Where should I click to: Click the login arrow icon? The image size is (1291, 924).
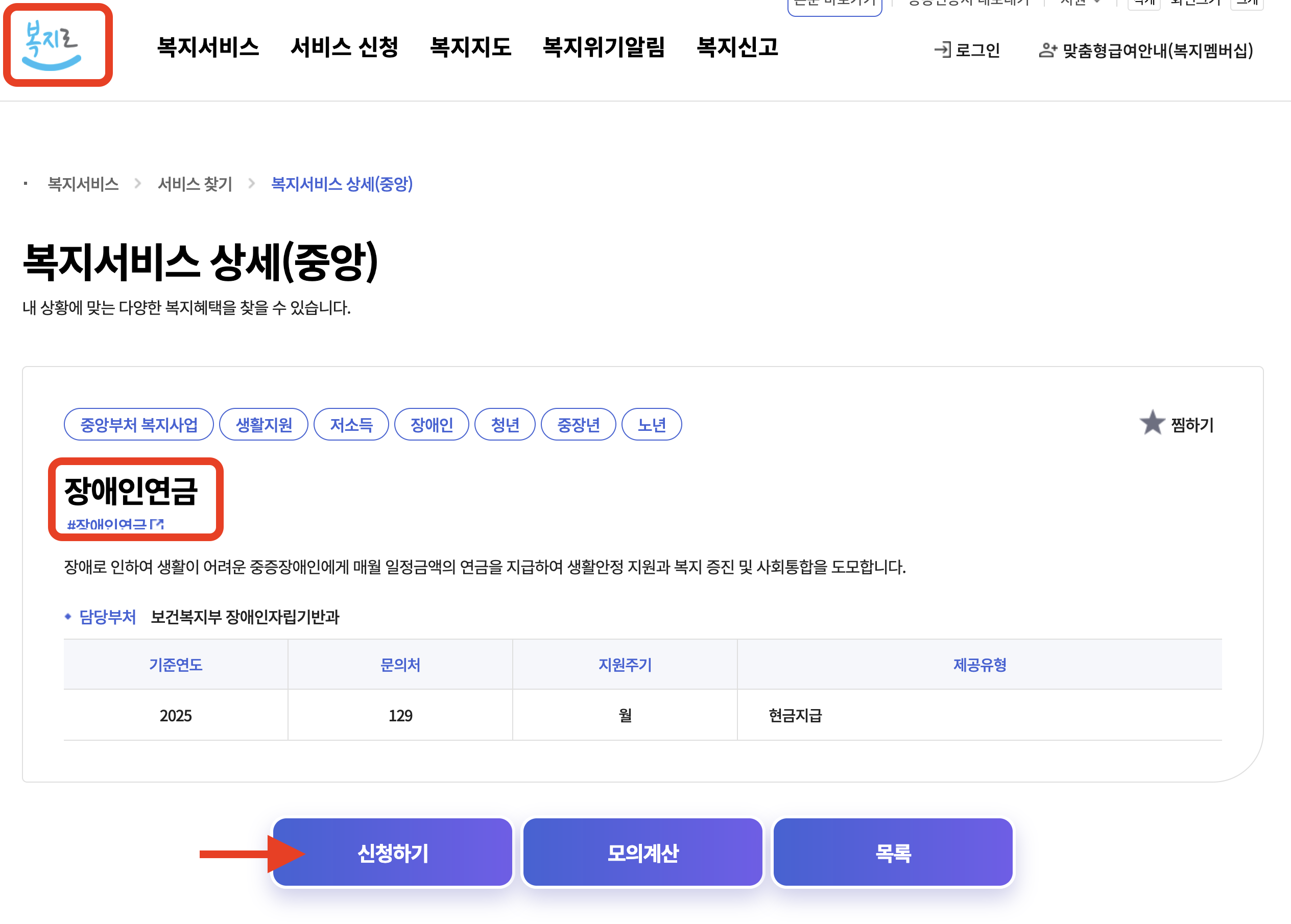(942, 50)
